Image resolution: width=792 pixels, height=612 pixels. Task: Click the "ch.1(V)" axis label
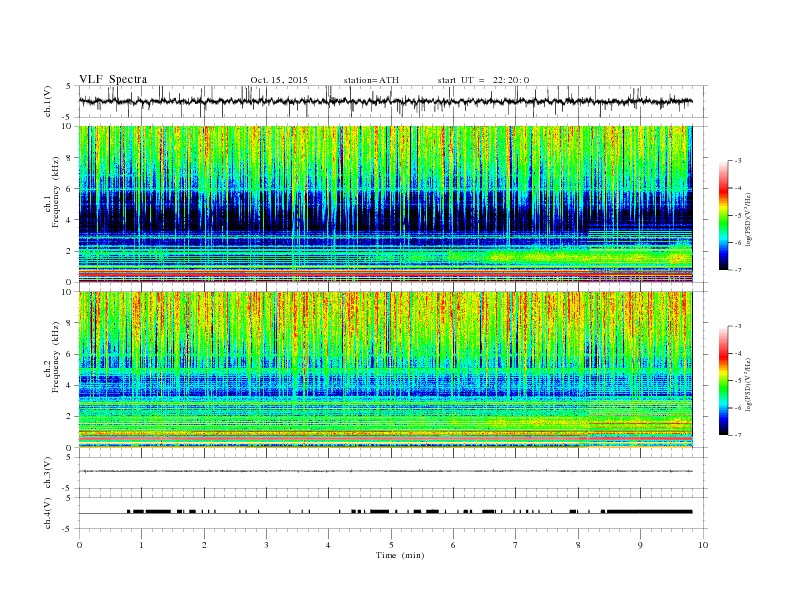[48, 103]
